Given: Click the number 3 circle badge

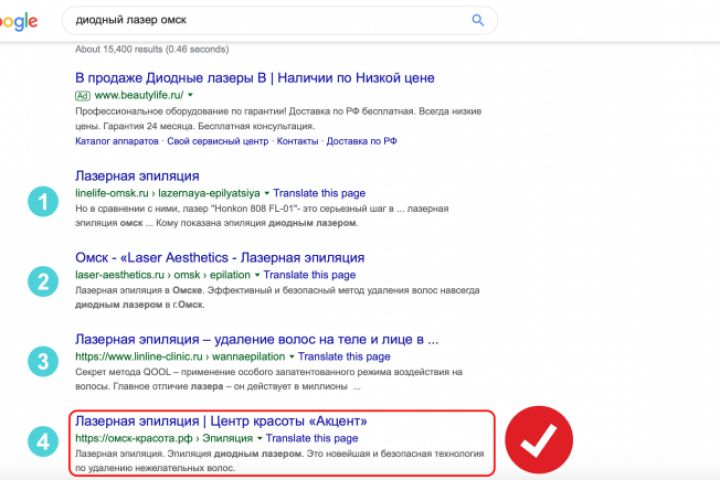Looking at the screenshot, I should 42,361.
